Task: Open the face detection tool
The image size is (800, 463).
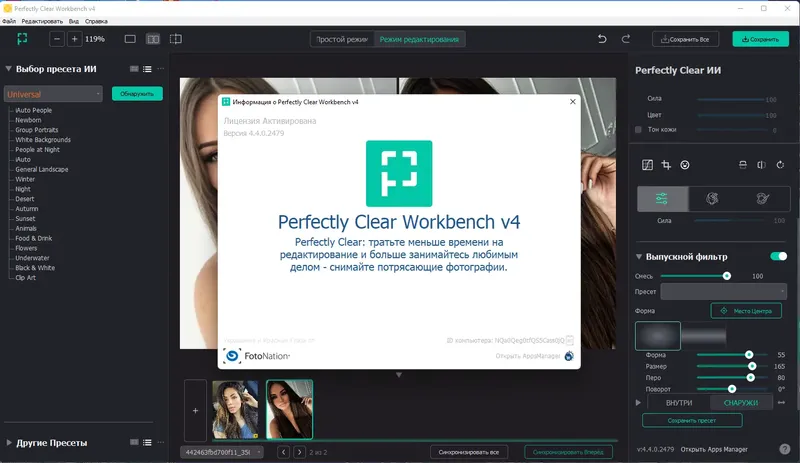Action: (x=685, y=165)
